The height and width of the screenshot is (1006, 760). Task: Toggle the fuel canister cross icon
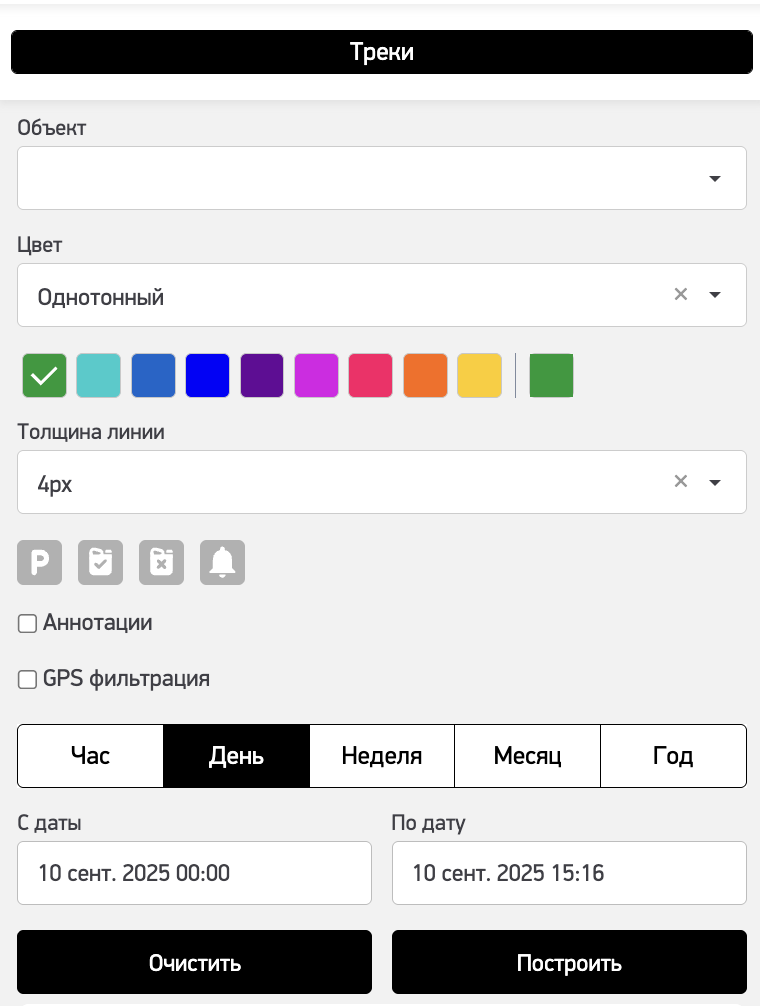(161, 563)
